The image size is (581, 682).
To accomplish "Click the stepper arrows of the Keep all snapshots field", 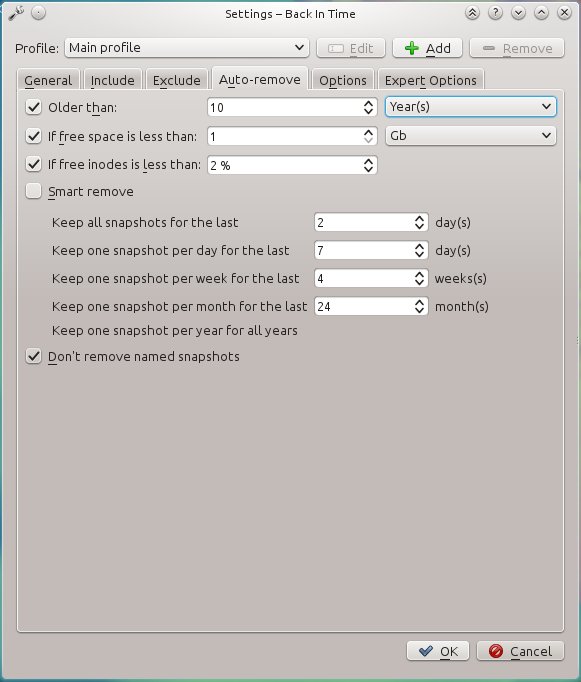I will pyautogui.click(x=419, y=222).
